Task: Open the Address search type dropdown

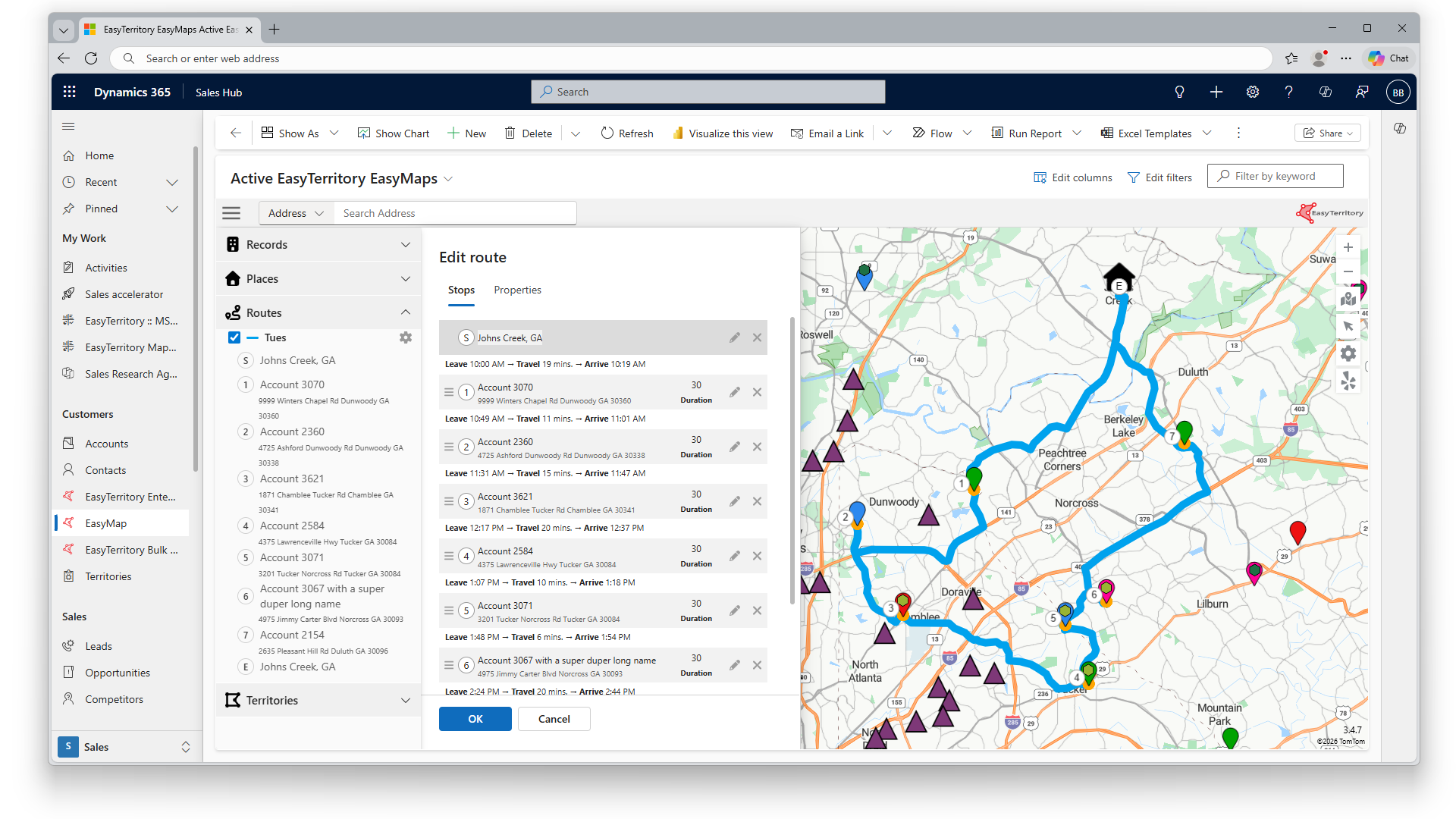Action: click(296, 213)
